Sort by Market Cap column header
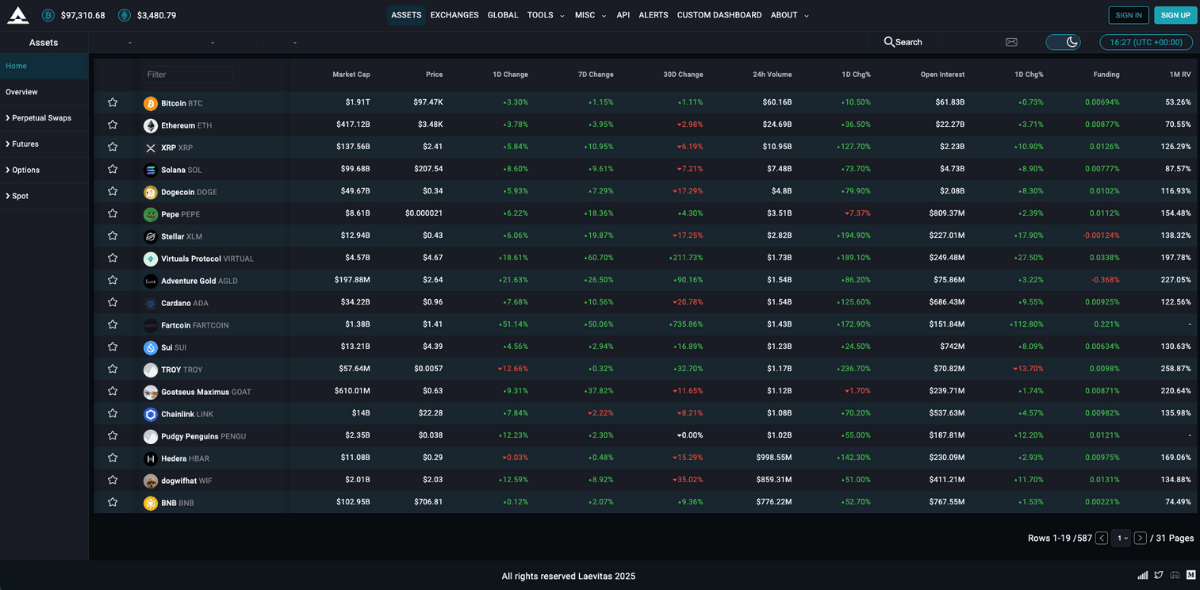 (x=351, y=74)
